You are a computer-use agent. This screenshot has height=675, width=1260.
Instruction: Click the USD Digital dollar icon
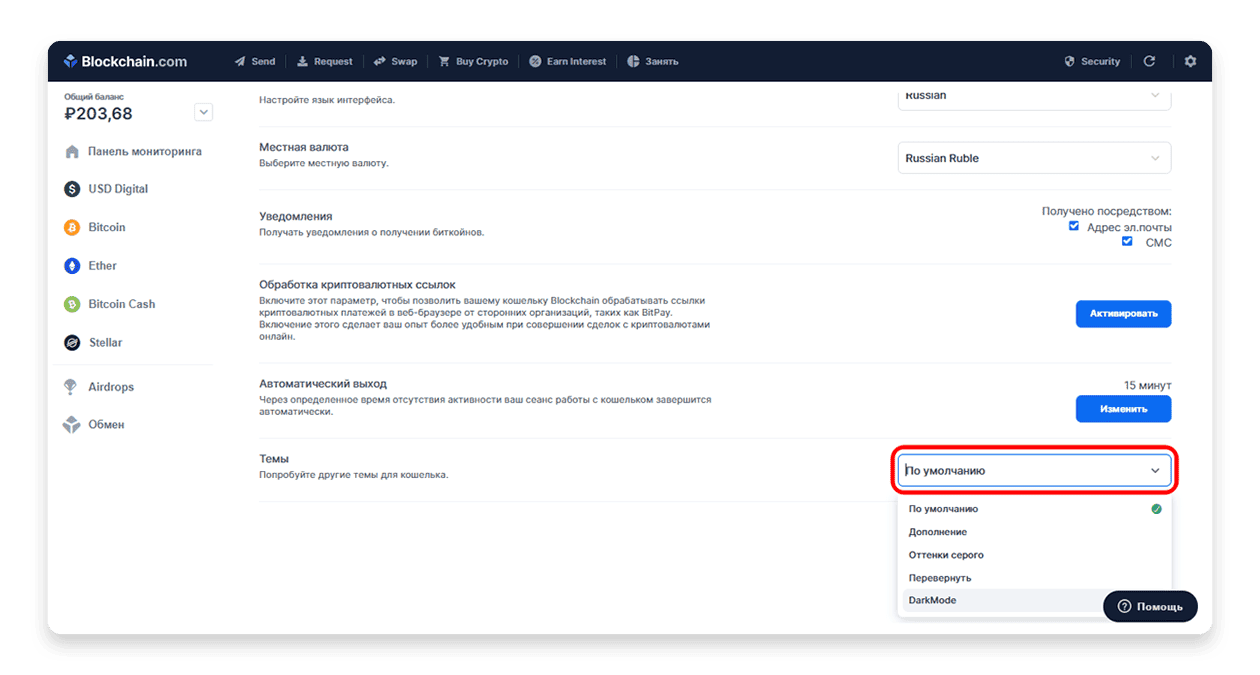click(72, 189)
